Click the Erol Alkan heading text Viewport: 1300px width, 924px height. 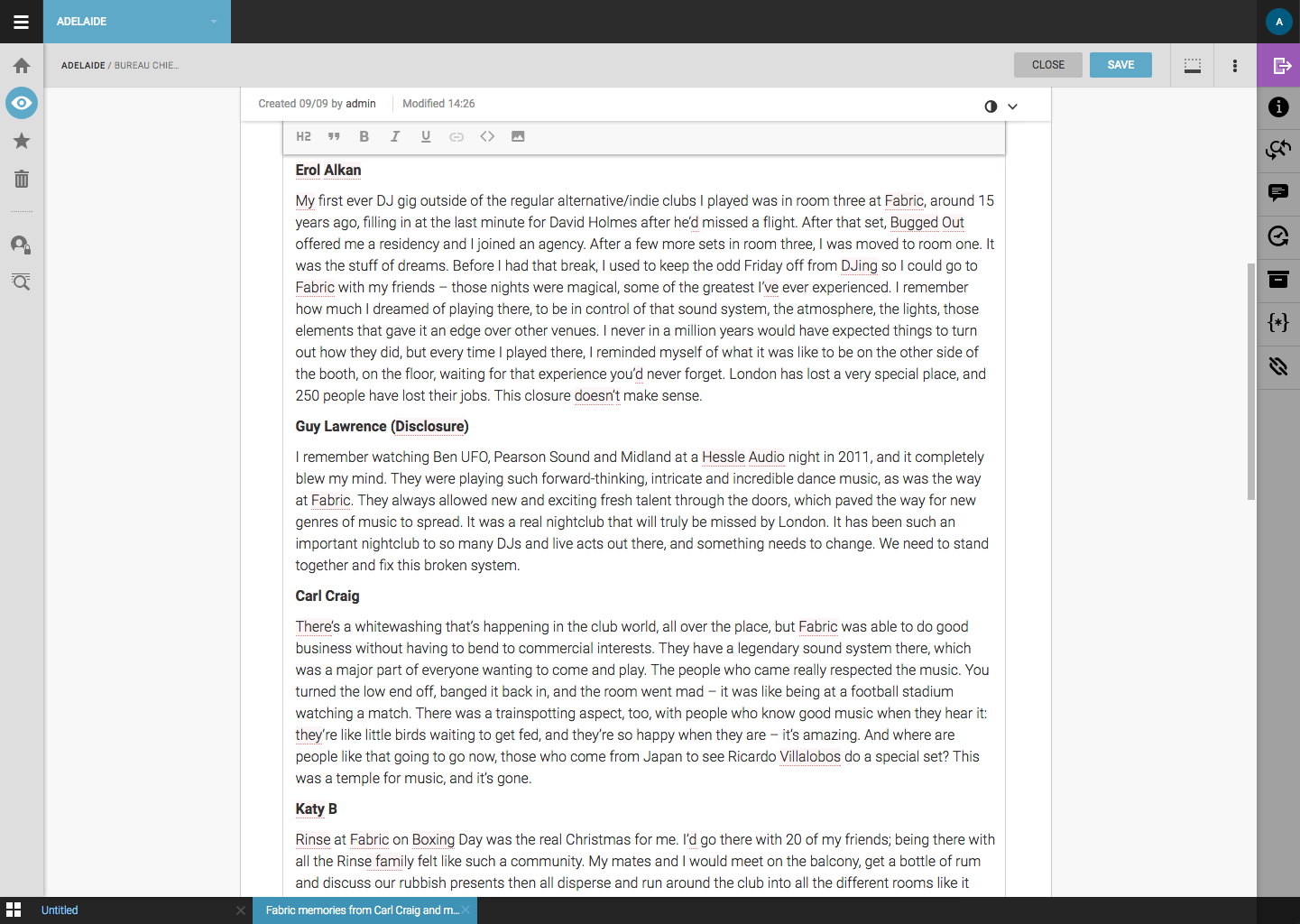tap(328, 171)
